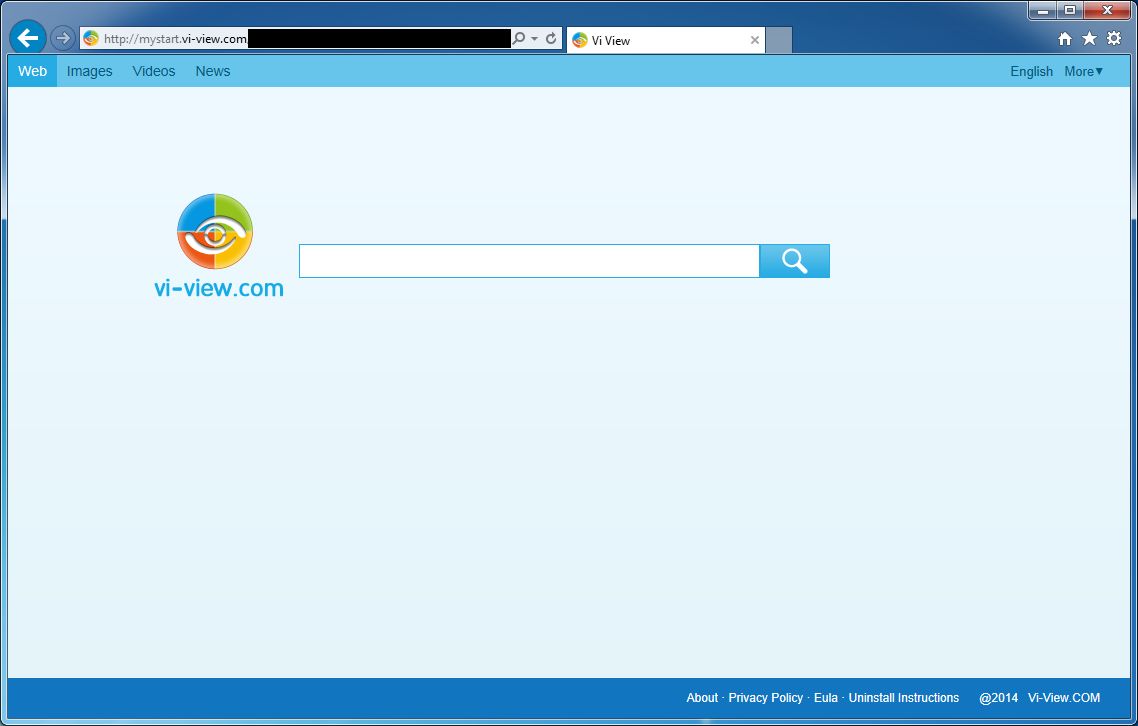
Task: Open the Privacy Policy link
Action: coord(765,697)
